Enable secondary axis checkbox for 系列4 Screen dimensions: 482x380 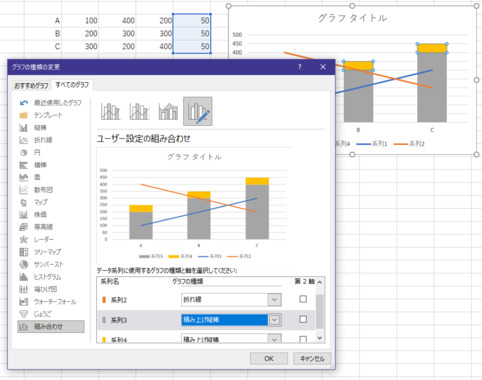303,339
